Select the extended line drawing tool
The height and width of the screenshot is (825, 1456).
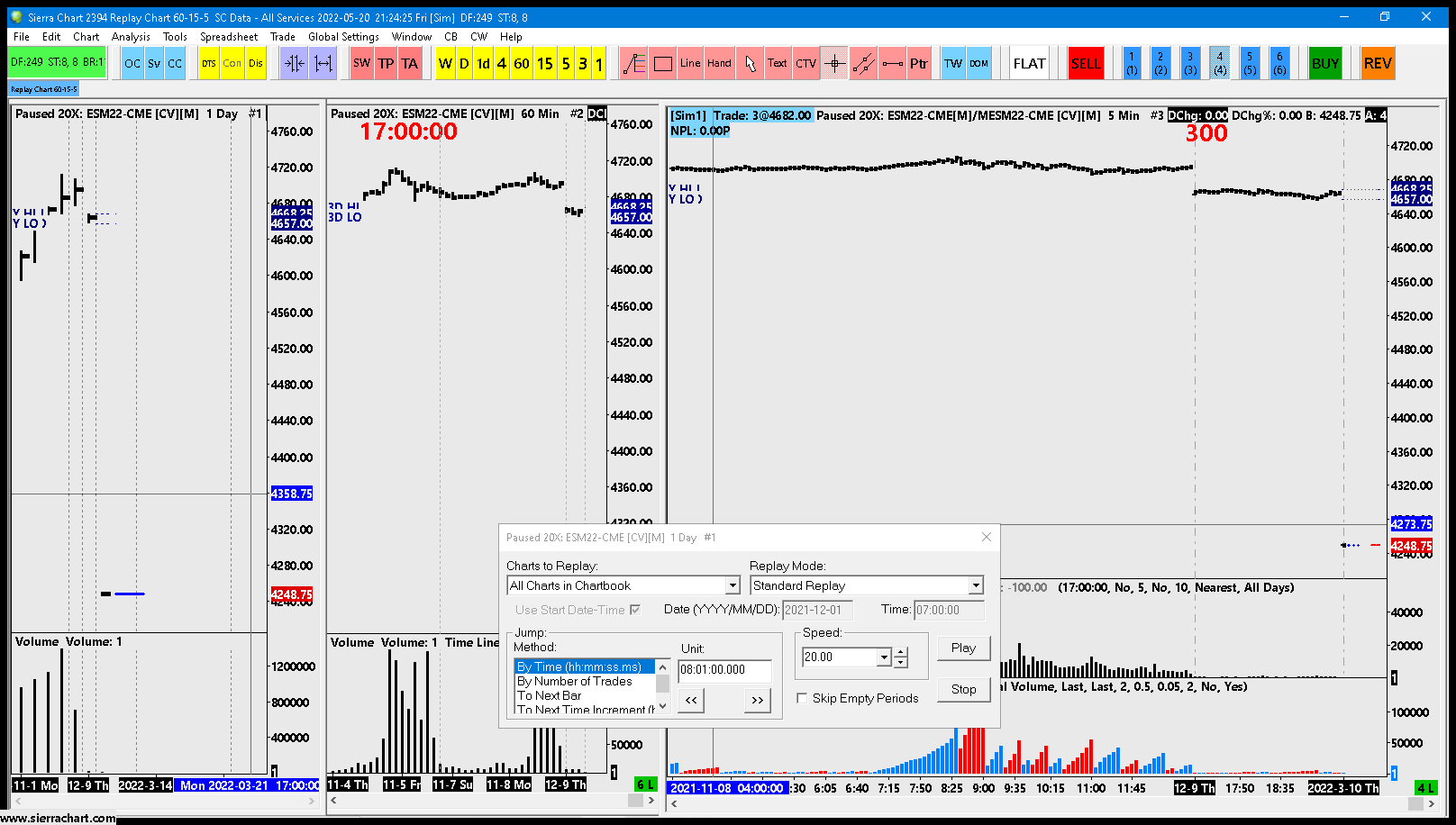pos(863,63)
